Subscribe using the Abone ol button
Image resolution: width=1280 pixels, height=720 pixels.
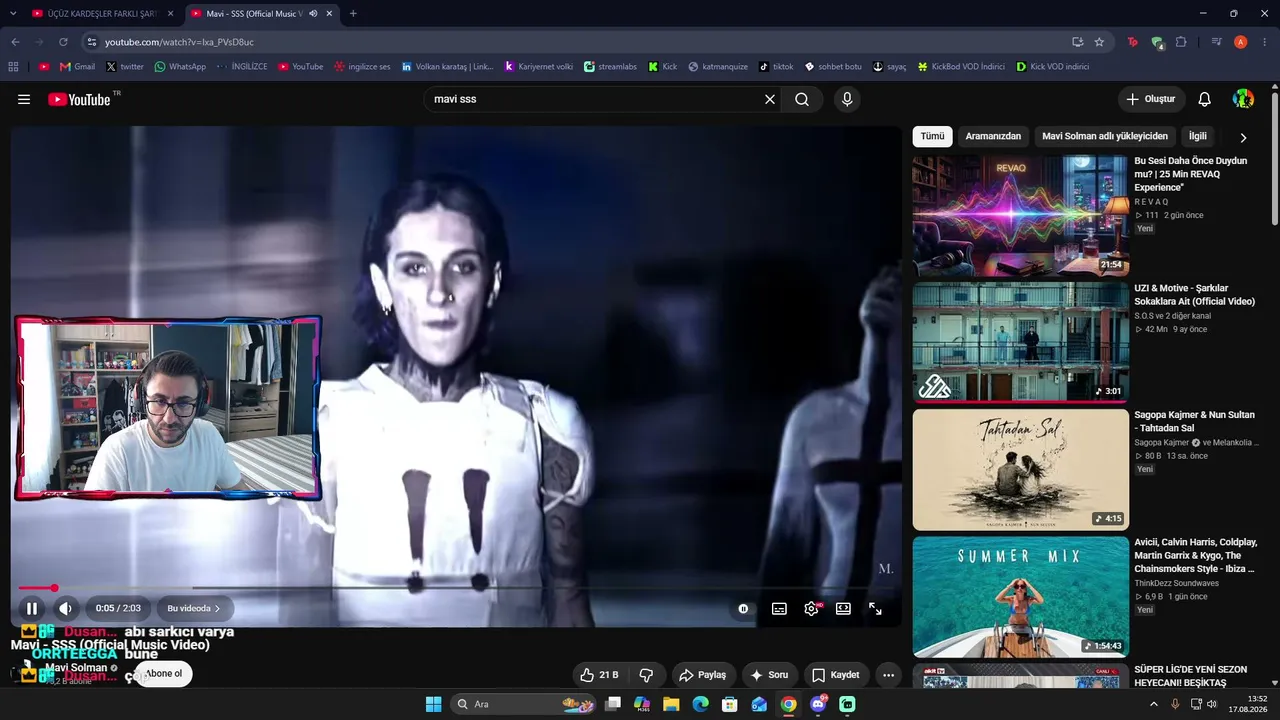(164, 674)
